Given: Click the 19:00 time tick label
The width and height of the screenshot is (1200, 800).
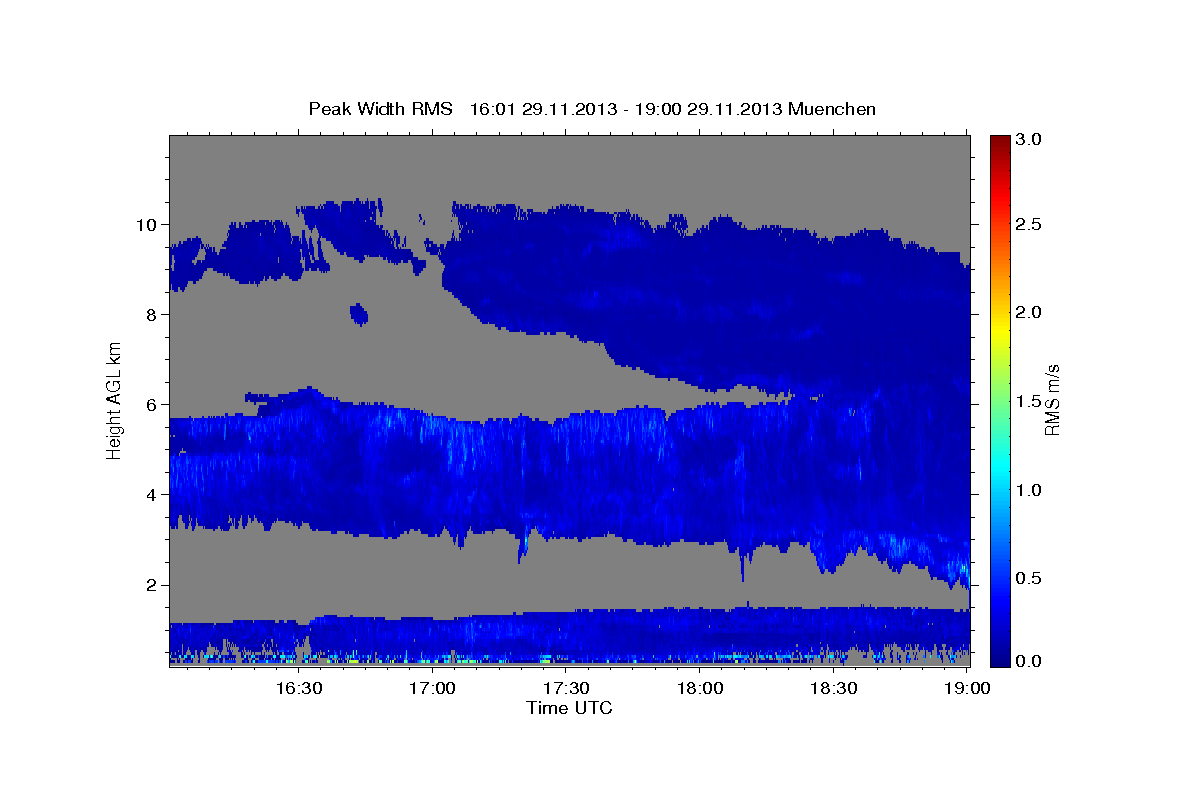Looking at the screenshot, I should pyautogui.click(x=968, y=688).
